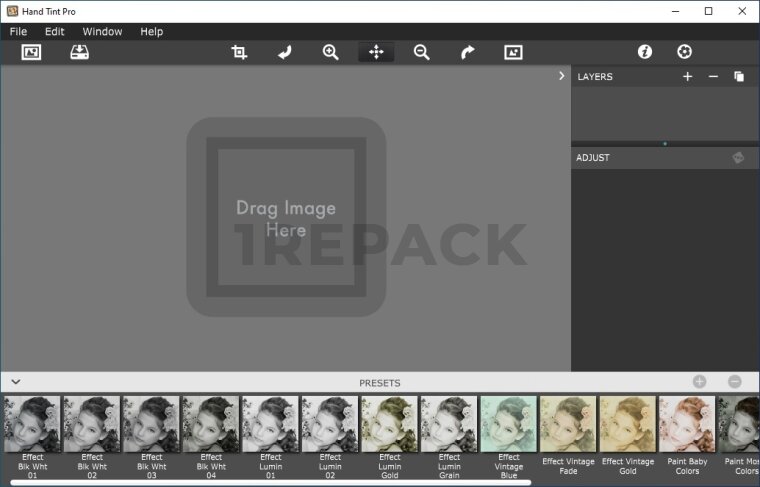
Task: Remove layer using the minus icon
Action: pyautogui.click(x=713, y=77)
